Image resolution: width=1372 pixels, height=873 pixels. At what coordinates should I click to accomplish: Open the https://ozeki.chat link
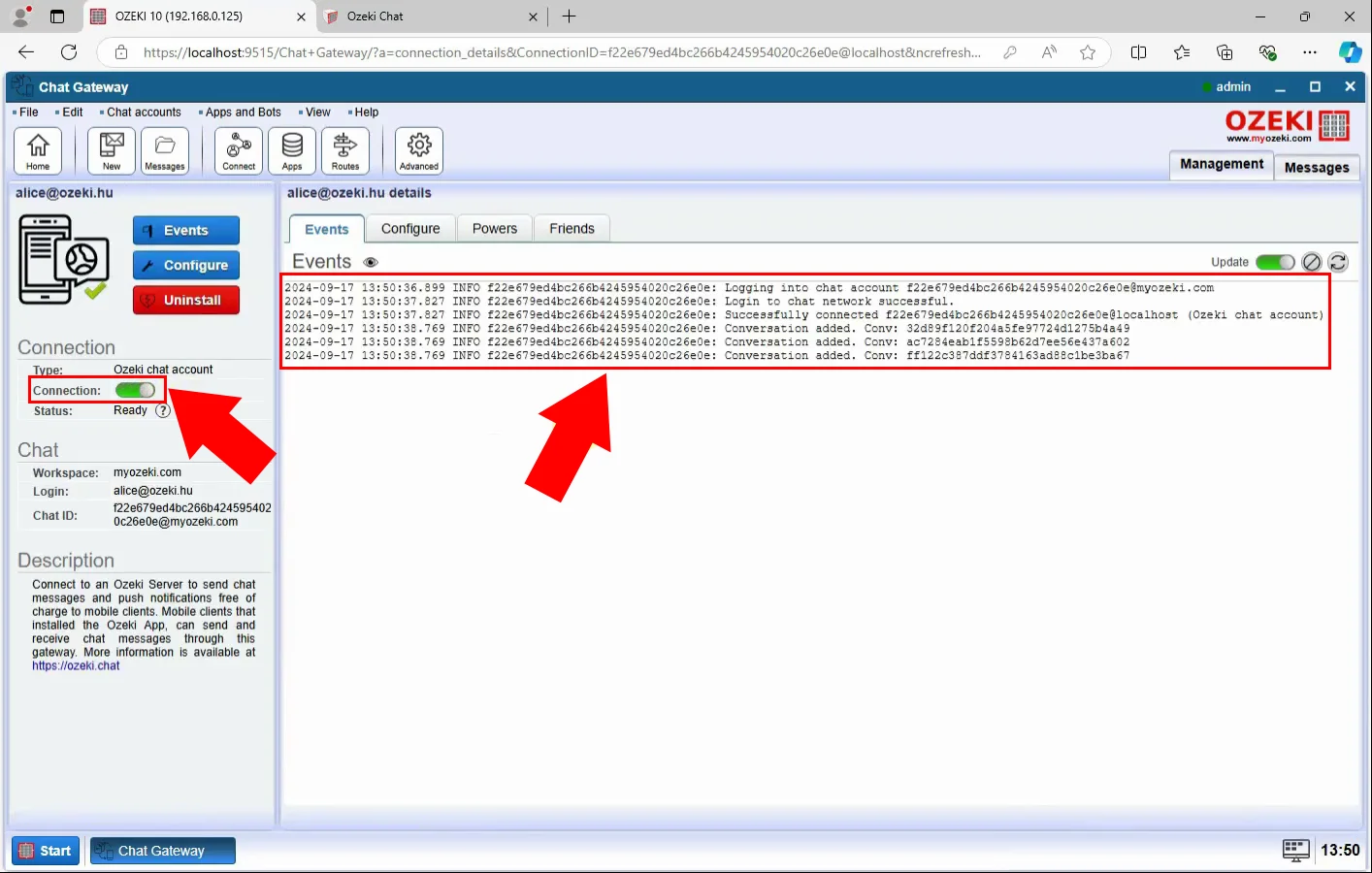pyautogui.click(x=76, y=666)
